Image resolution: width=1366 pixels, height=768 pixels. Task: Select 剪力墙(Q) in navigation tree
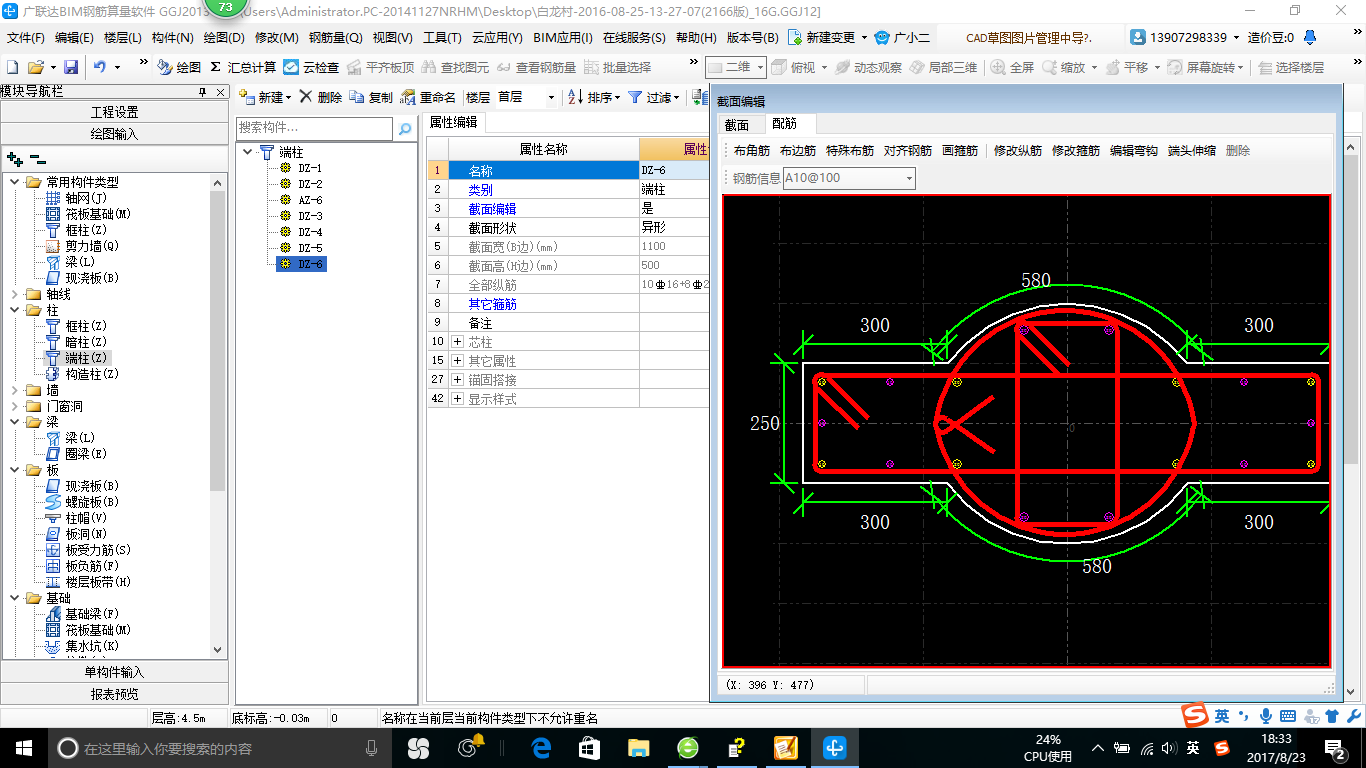[91, 246]
